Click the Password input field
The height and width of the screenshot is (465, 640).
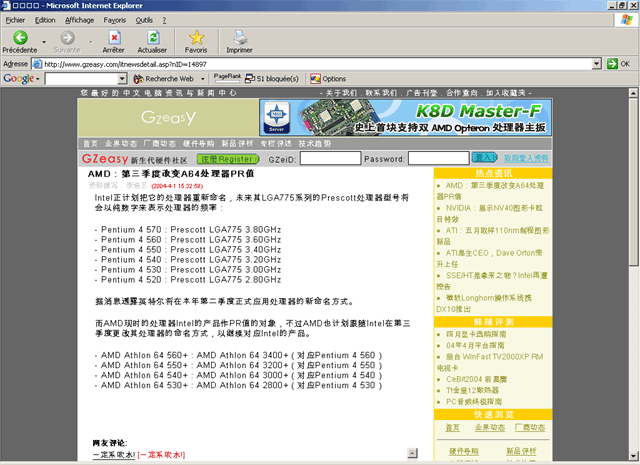tap(439, 158)
